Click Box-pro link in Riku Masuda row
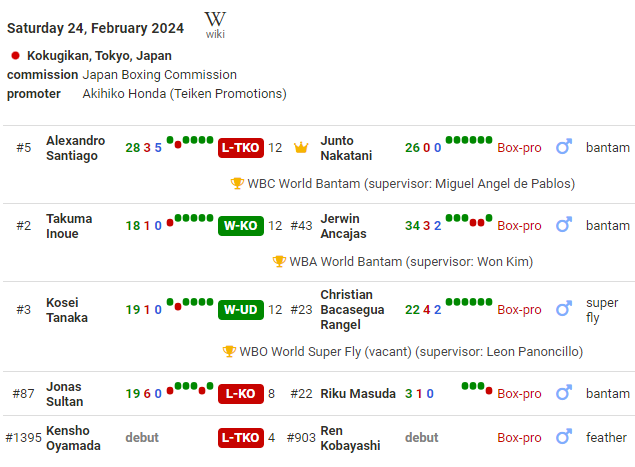This screenshot has width=635, height=467. [519, 394]
